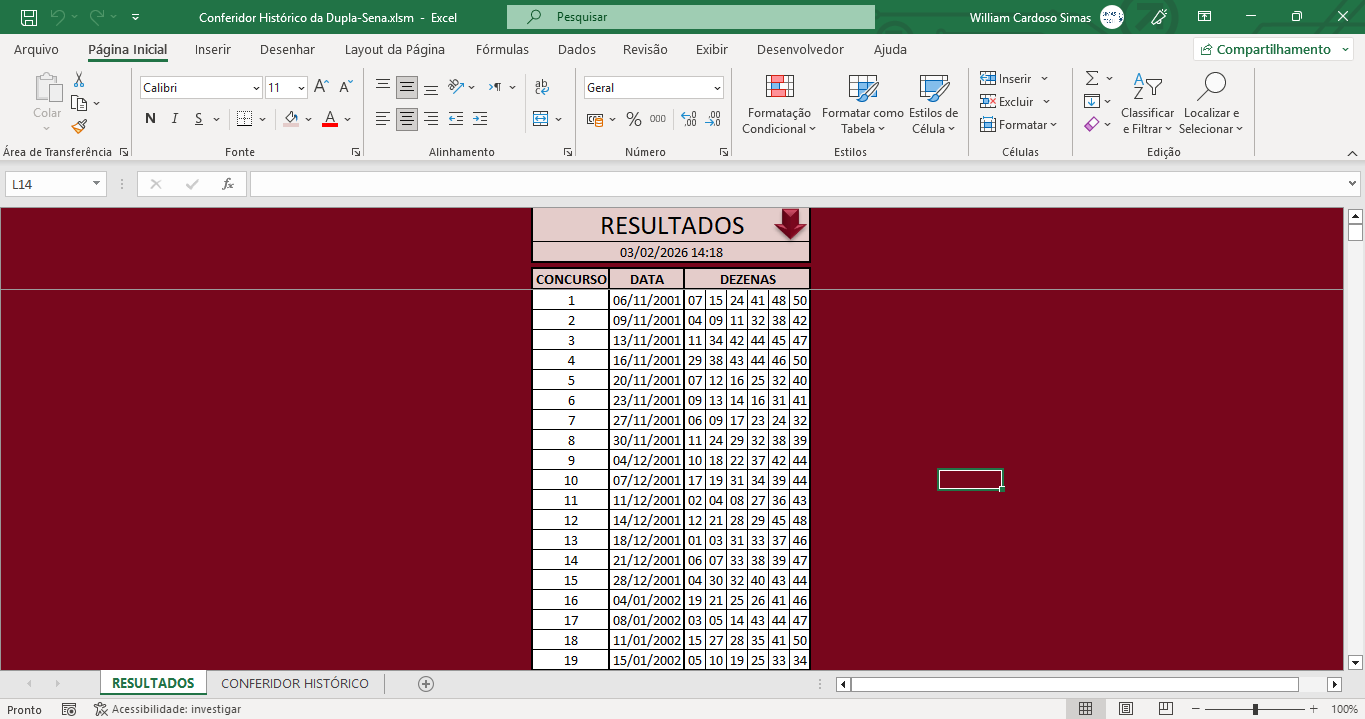The image size is (1365, 719).
Task: Switch to the Fórmulas tab
Action: (502, 49)
